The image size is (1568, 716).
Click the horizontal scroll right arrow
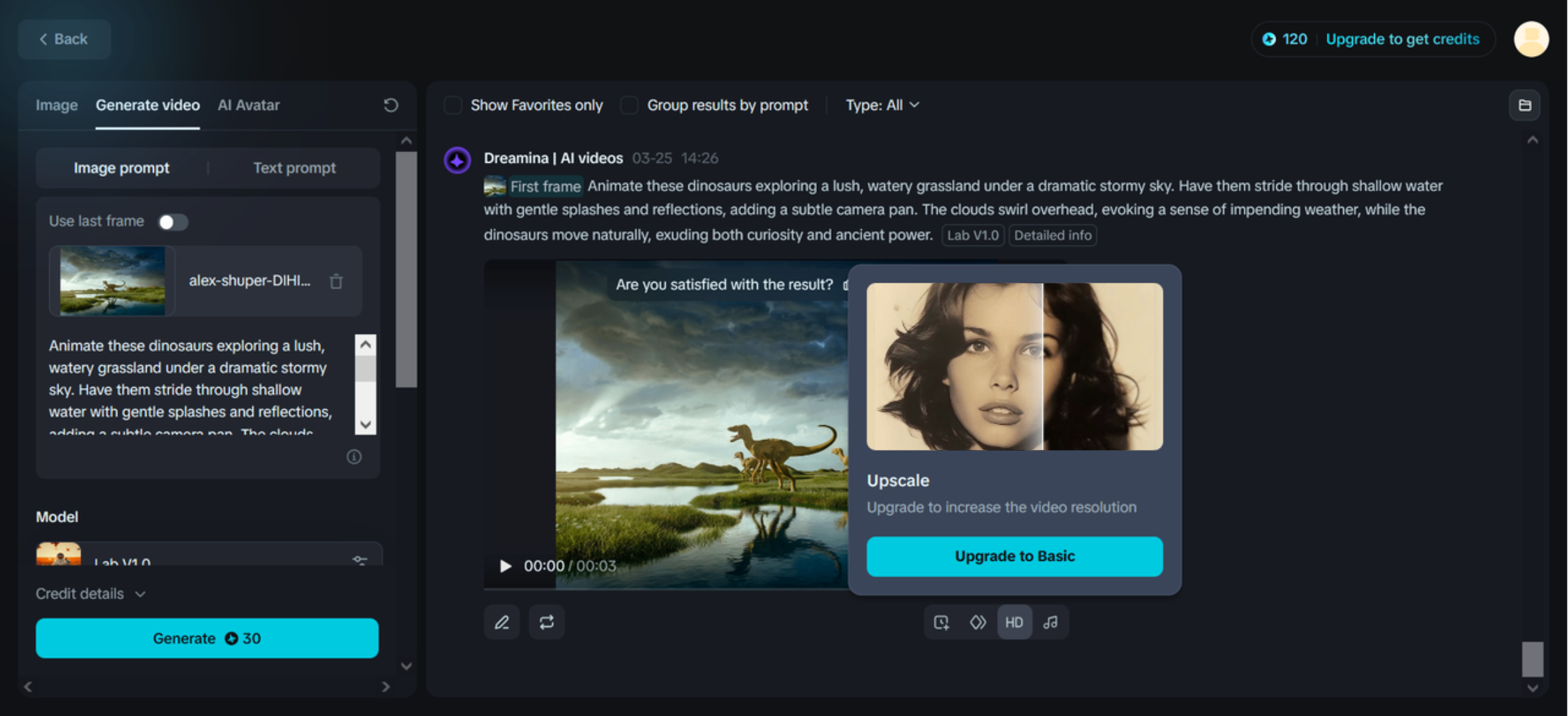pyautogui.click(x=386, y=686)
